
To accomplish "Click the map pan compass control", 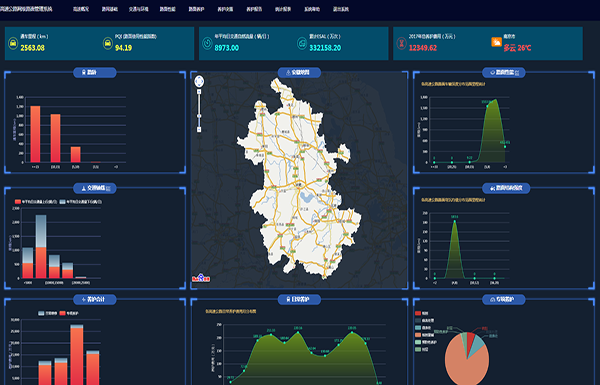I will click(199, 81).
